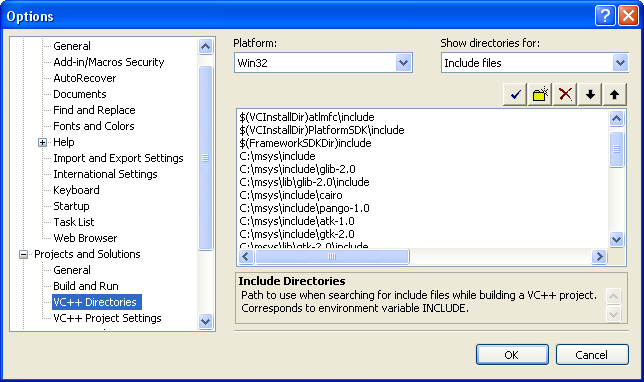Select Projects and Solutions label

[x=87, y=254]
